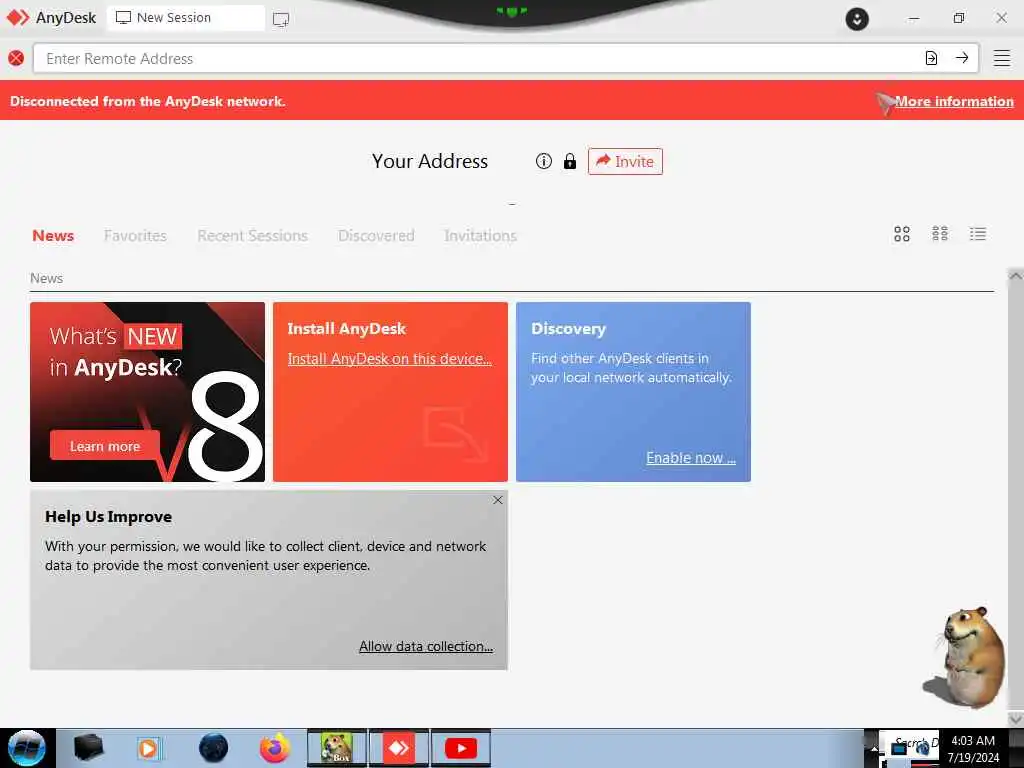Click the connect arrow icon
Image resolution: width=1024 pixels, height=768 pixels.
click(x=961, y=58)
